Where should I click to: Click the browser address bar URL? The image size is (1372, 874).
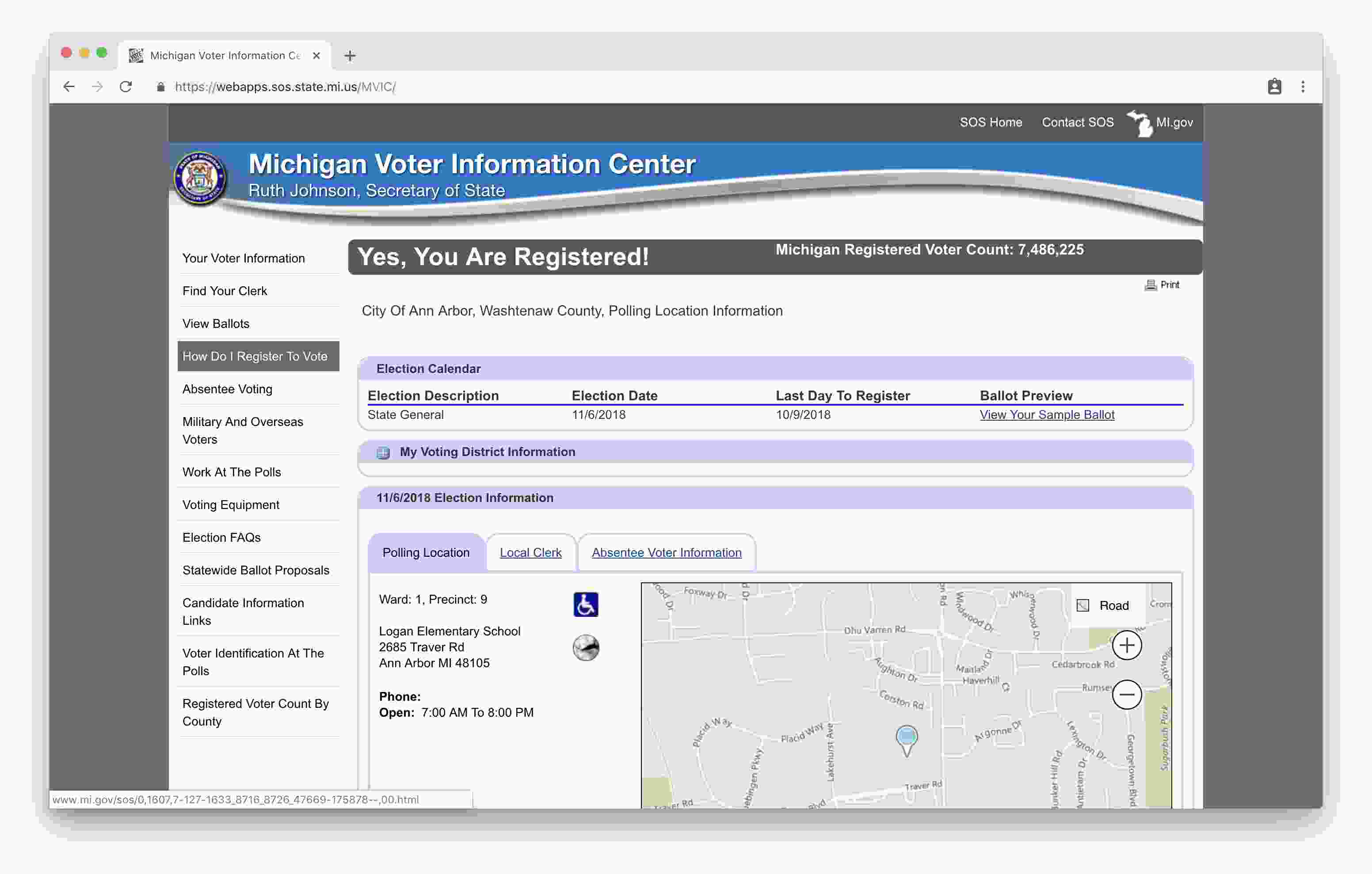[285, 87]
